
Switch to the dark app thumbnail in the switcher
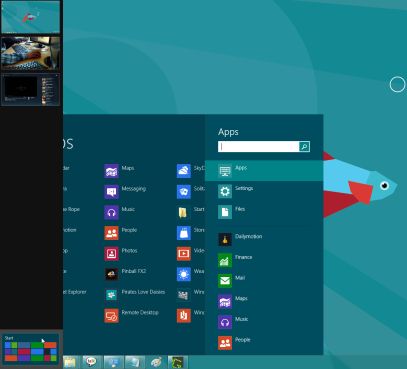[31, 90]
